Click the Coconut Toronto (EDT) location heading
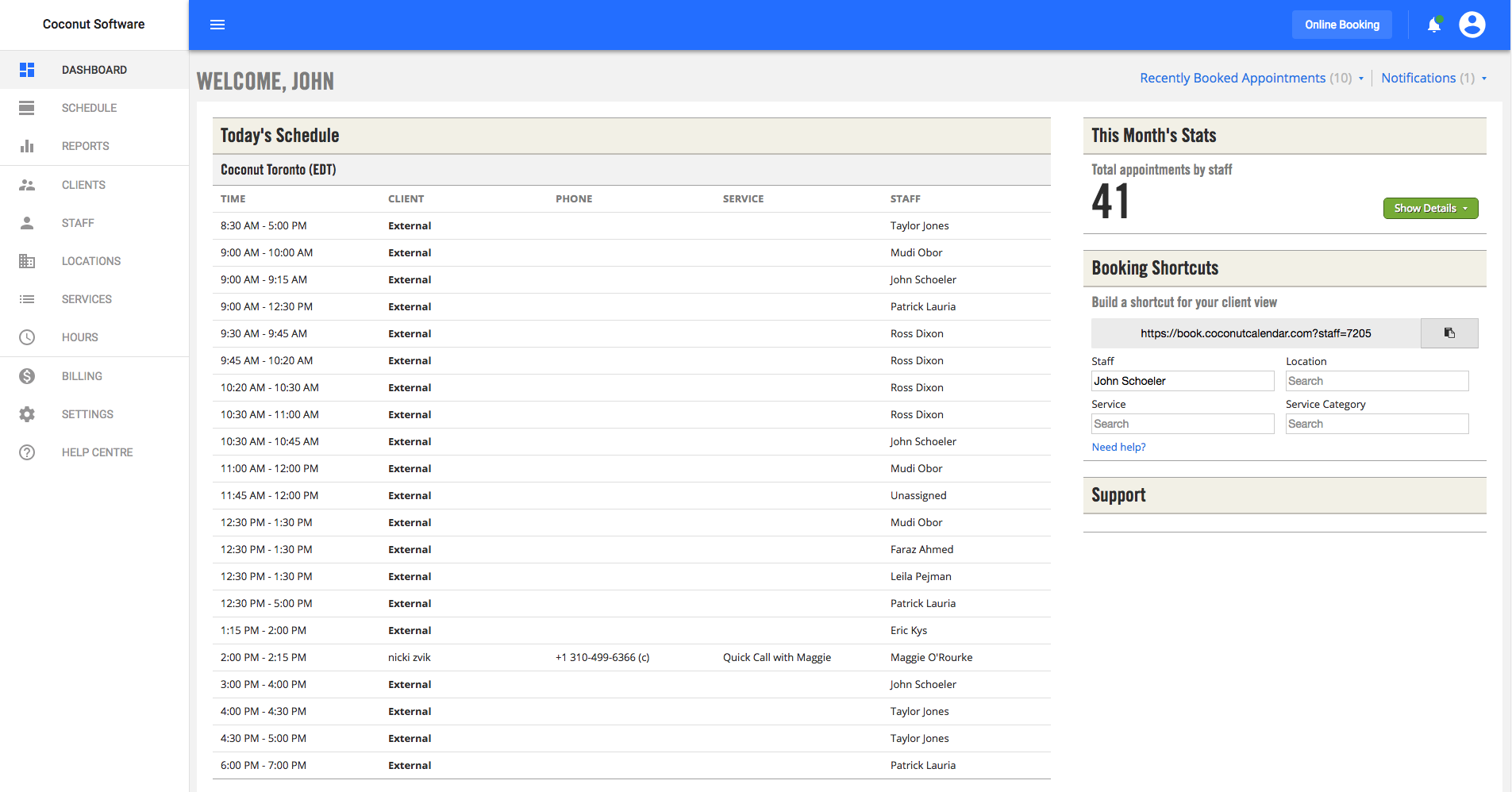Image resolution: width=1512 pixels, height=792 pixels. 279,170
